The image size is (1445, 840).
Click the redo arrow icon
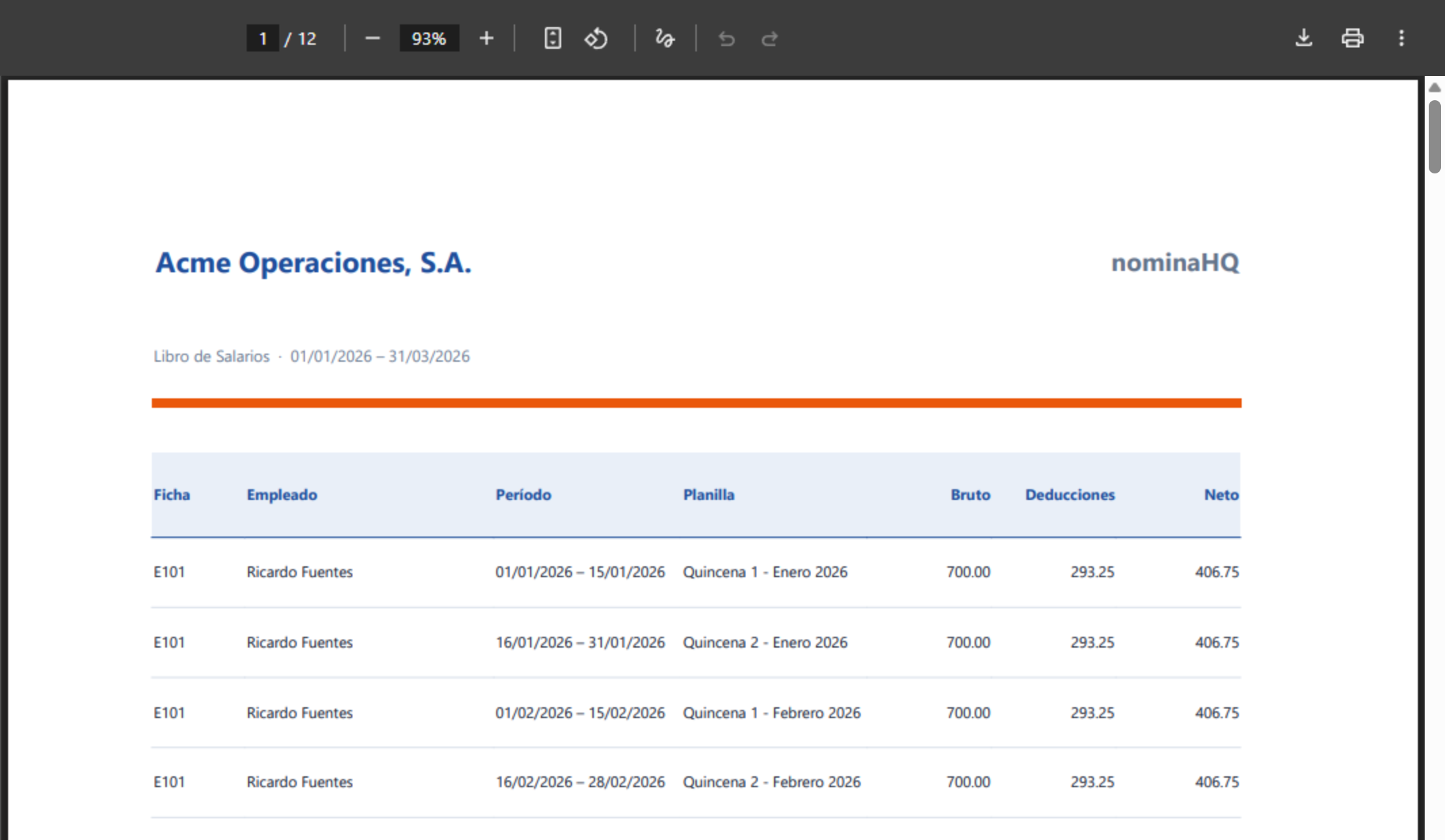[769, 39]
